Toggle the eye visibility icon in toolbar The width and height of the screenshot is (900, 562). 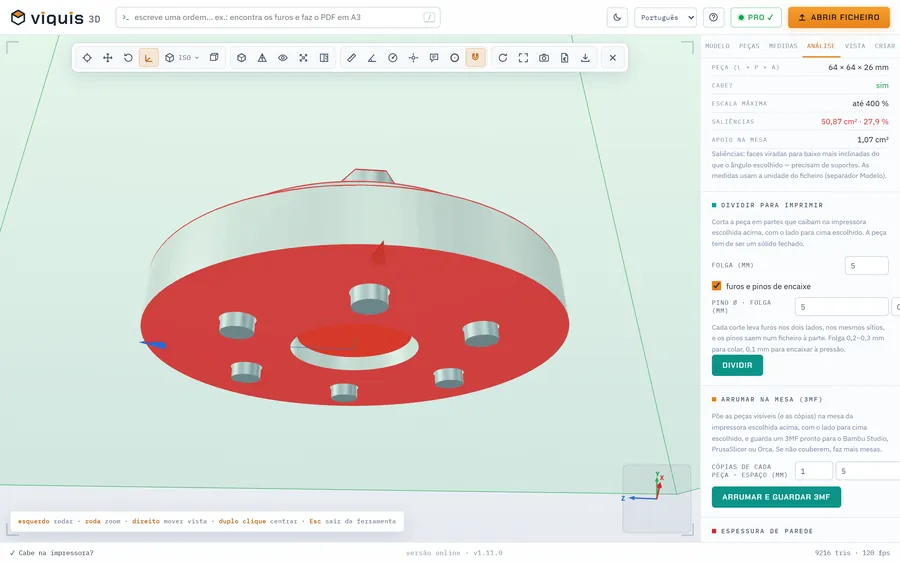pos(283,57)
